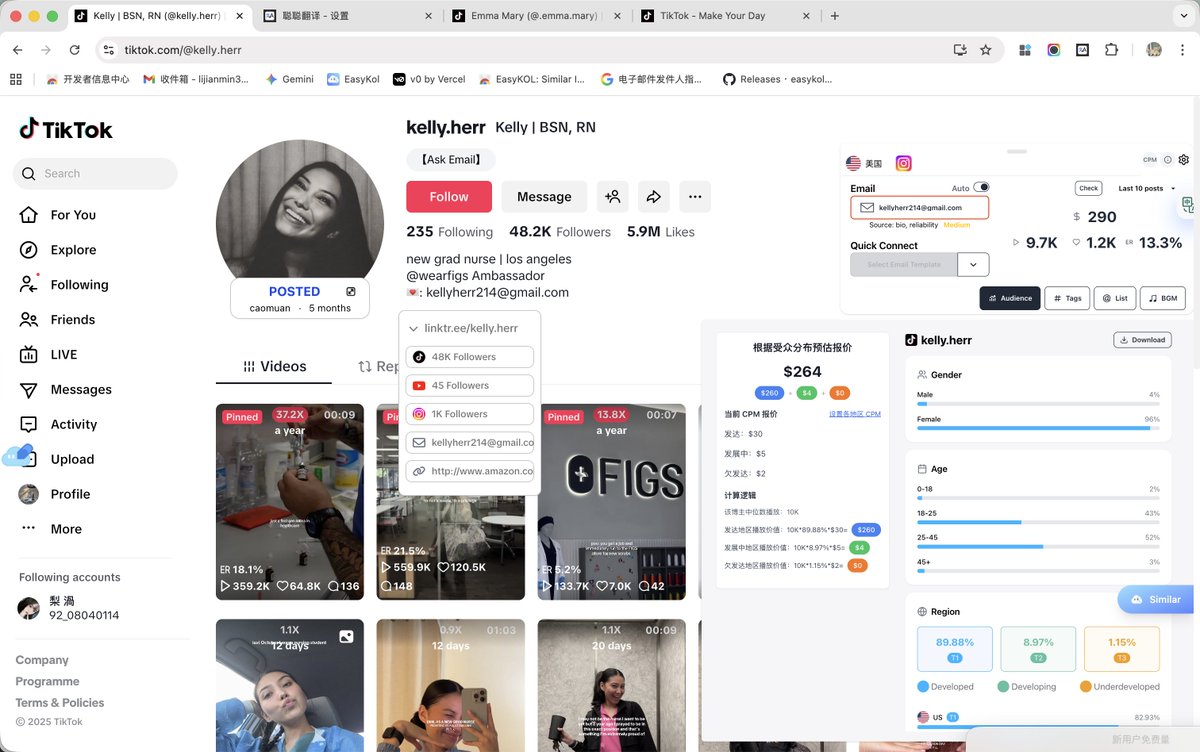Open the Last 10 posts dropdown

(1146, 188)
